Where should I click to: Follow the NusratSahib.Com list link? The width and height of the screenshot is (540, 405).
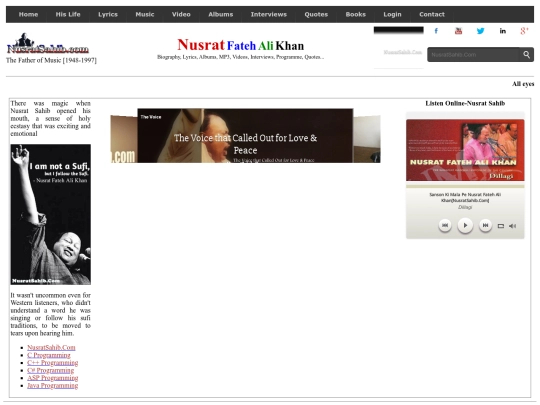click(x=51, y=347)
